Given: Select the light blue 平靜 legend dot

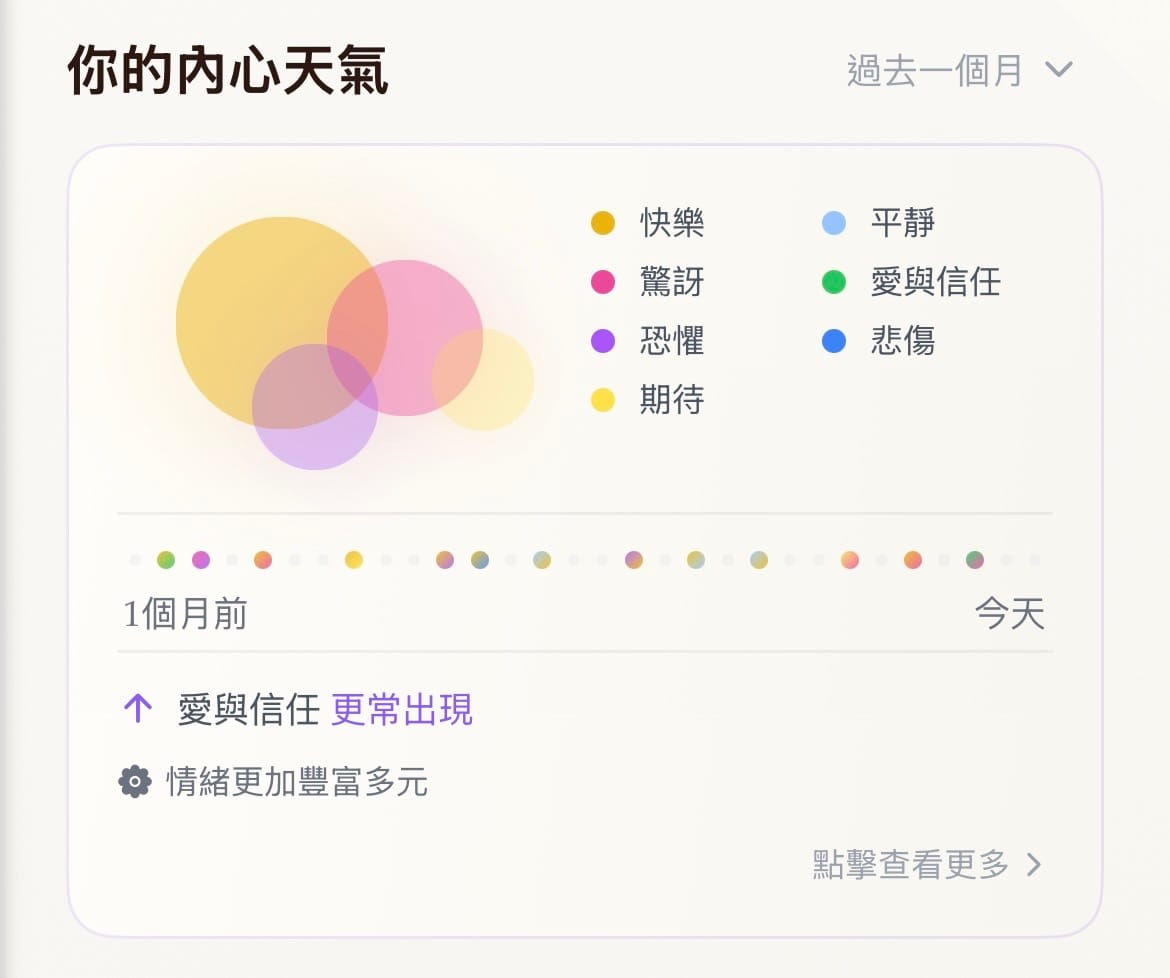Looking at the screenshot, I should click(833, 223).
